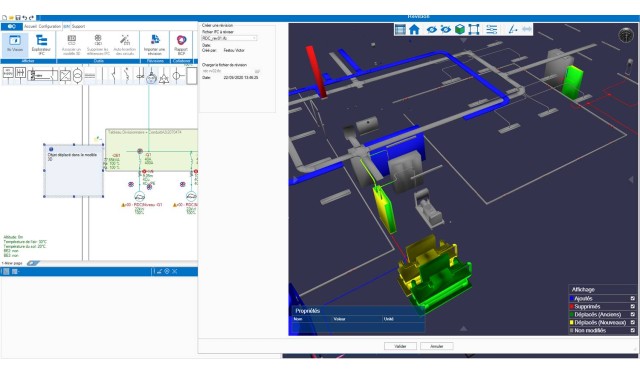The width and height of the screenshot is (640, 375).
Task: Click the Open folder icon in quick access bar
Action: (11, 18)
